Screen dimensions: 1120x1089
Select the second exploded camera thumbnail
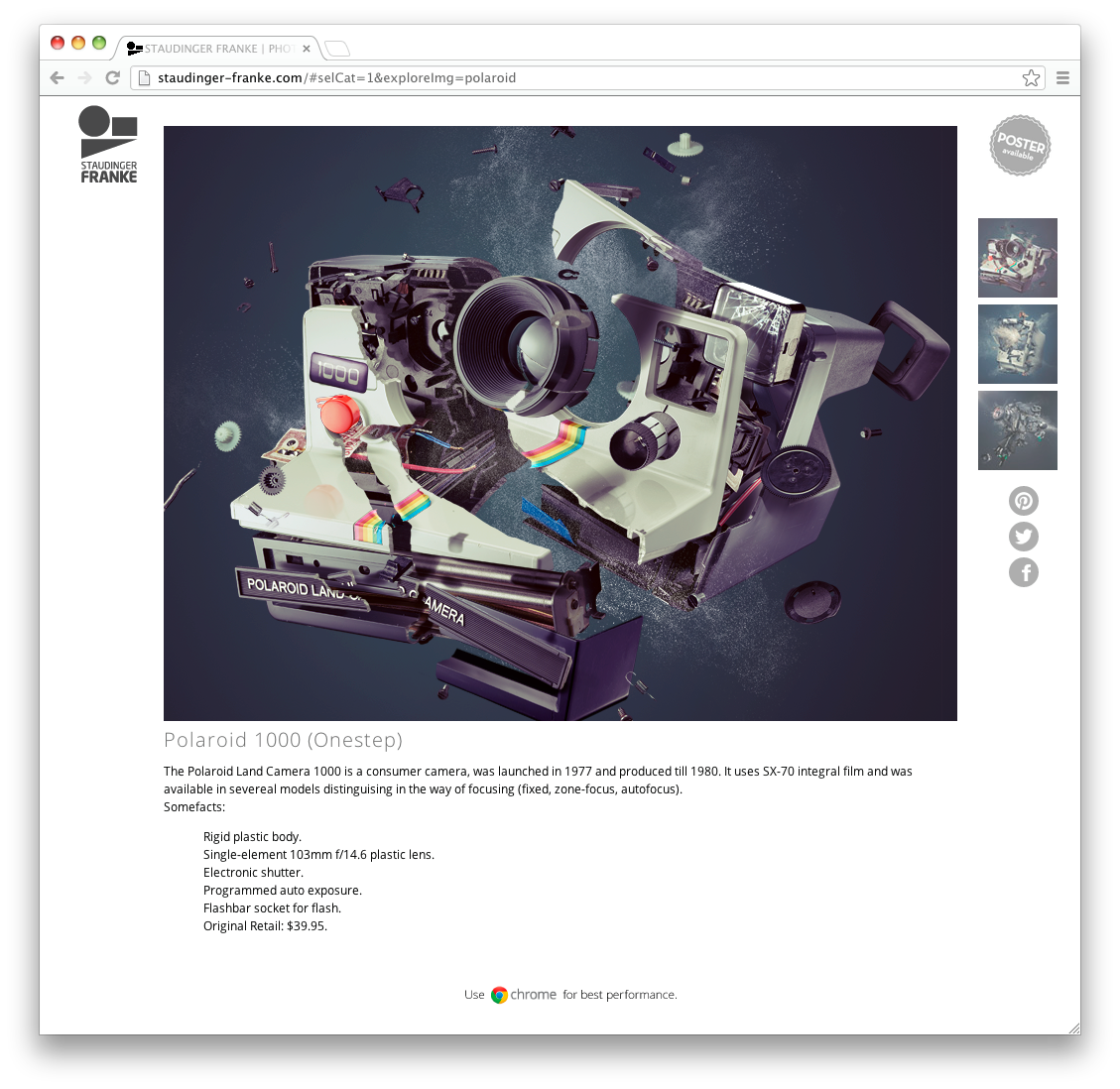tap(1017, 344)
